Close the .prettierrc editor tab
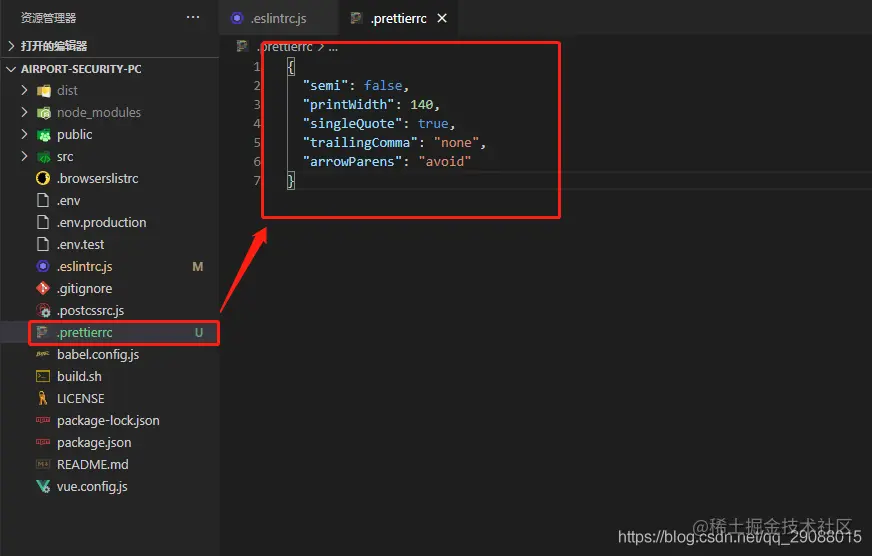This screenshot has height=556, width=872. (442, 18)
